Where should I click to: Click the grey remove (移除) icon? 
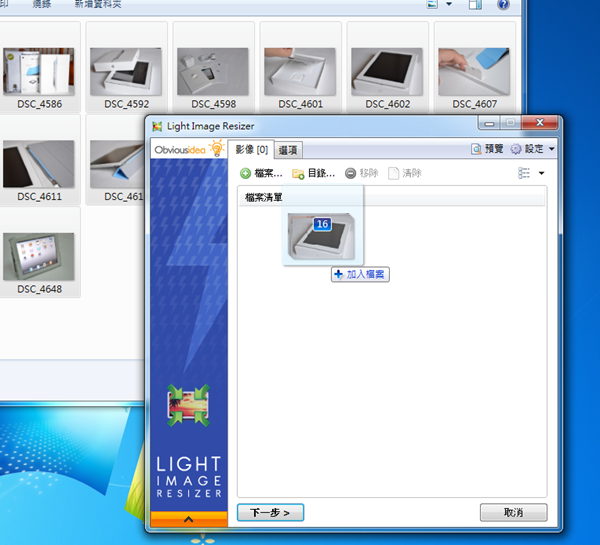[x=350, y=173]
